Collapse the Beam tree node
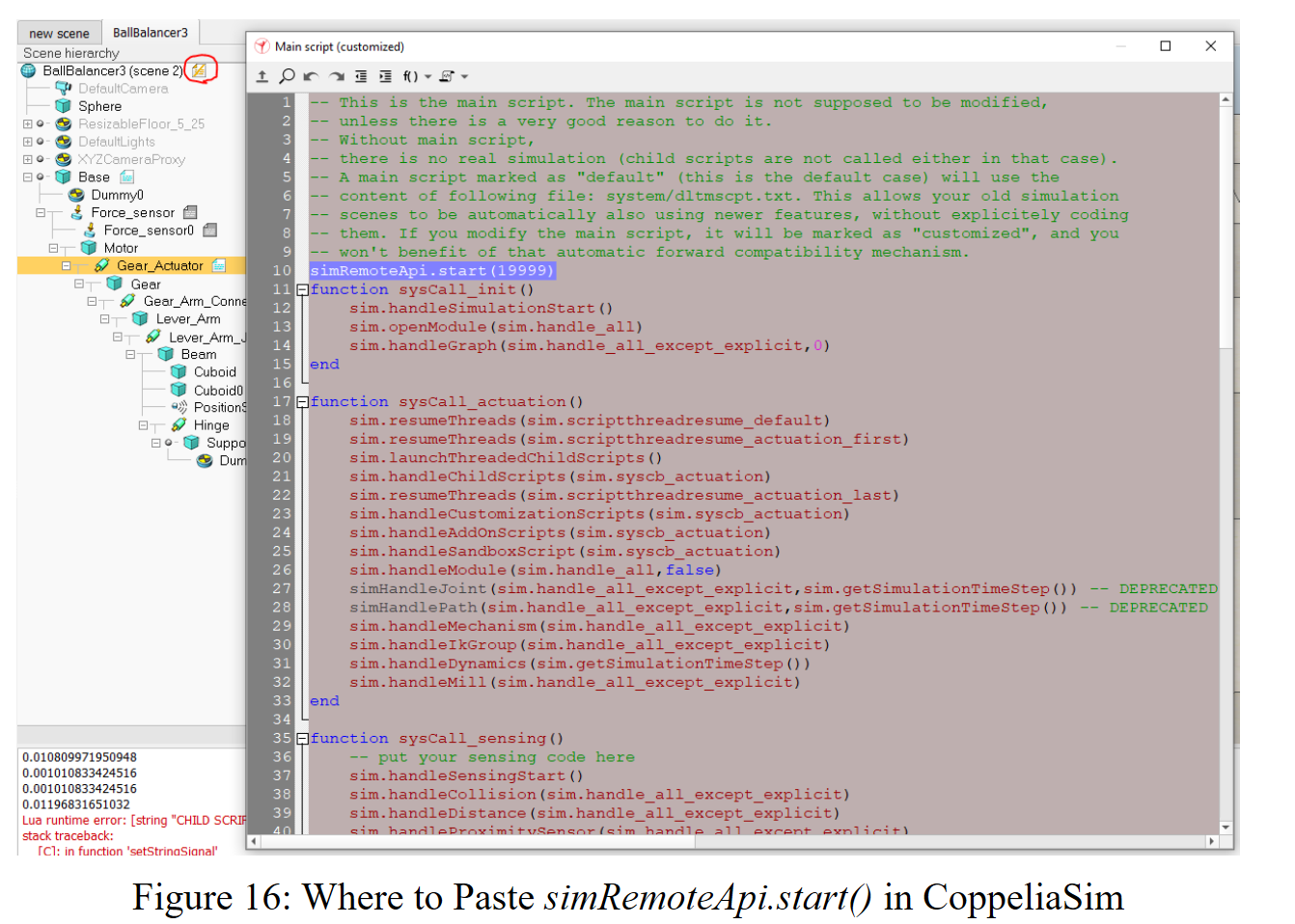This screenshot has height=924, width=1295. click(x=130, y=355)
